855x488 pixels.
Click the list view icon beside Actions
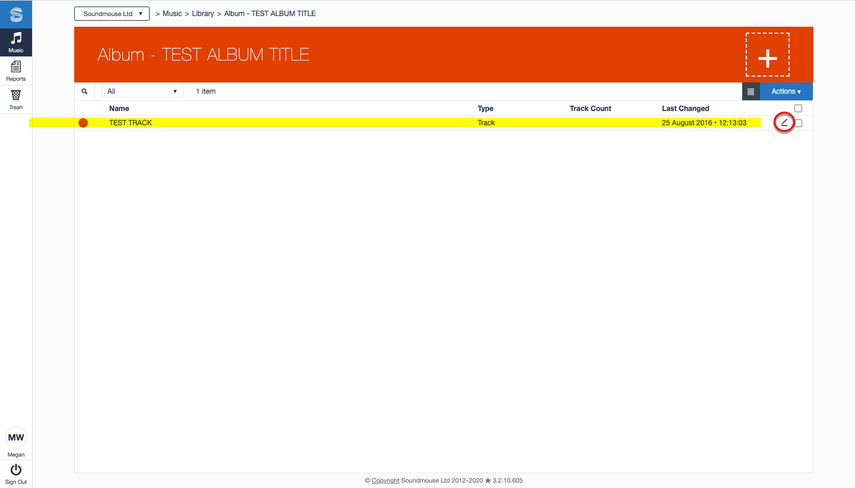coord(751,92)
